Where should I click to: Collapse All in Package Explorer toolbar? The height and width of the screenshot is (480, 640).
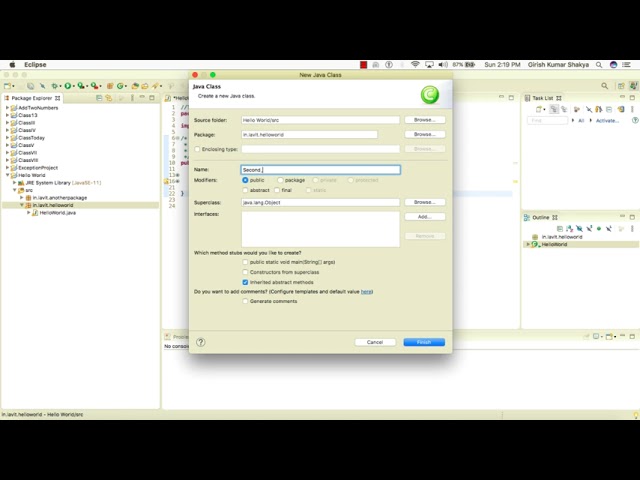[x=99, y=98]
